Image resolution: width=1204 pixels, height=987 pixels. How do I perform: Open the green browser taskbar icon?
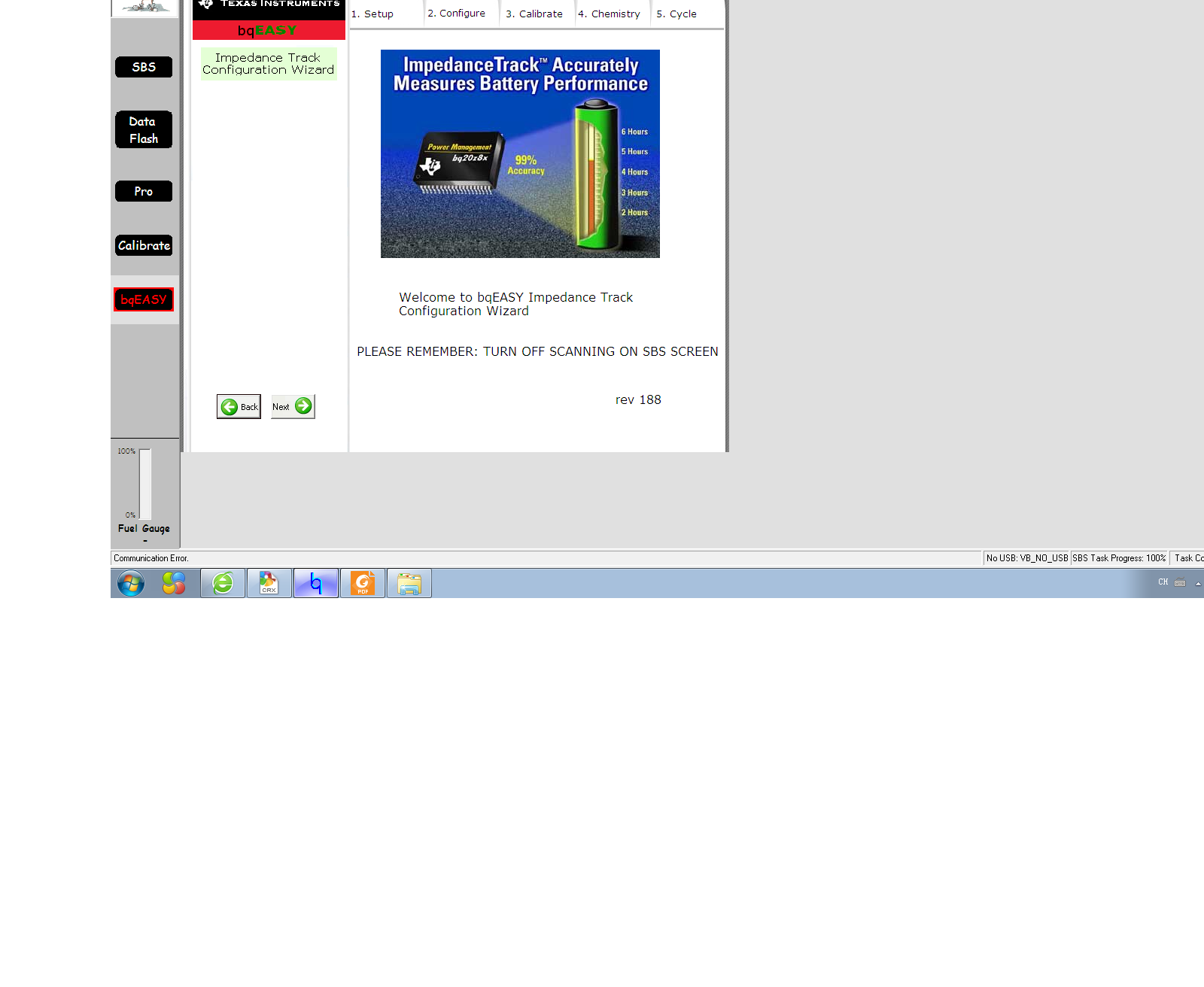[223, 583]
